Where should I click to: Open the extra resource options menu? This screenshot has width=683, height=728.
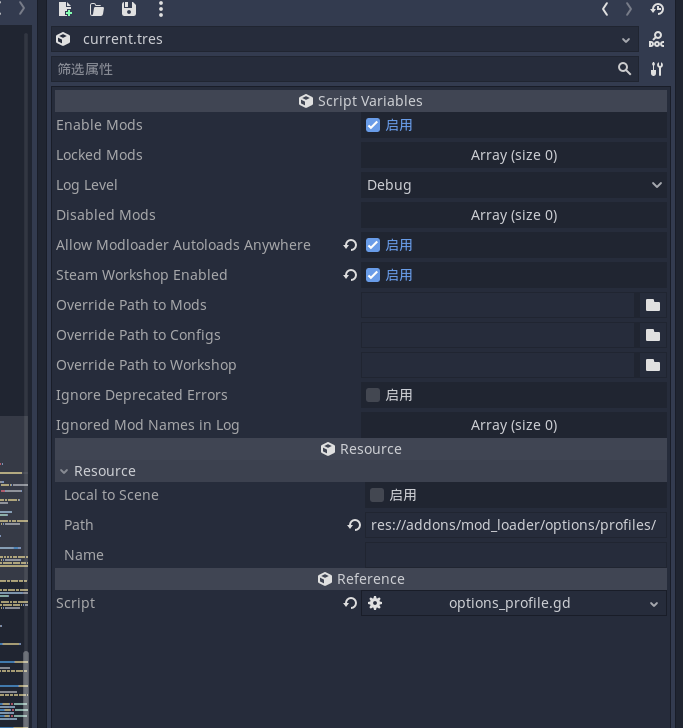point(161,9)
